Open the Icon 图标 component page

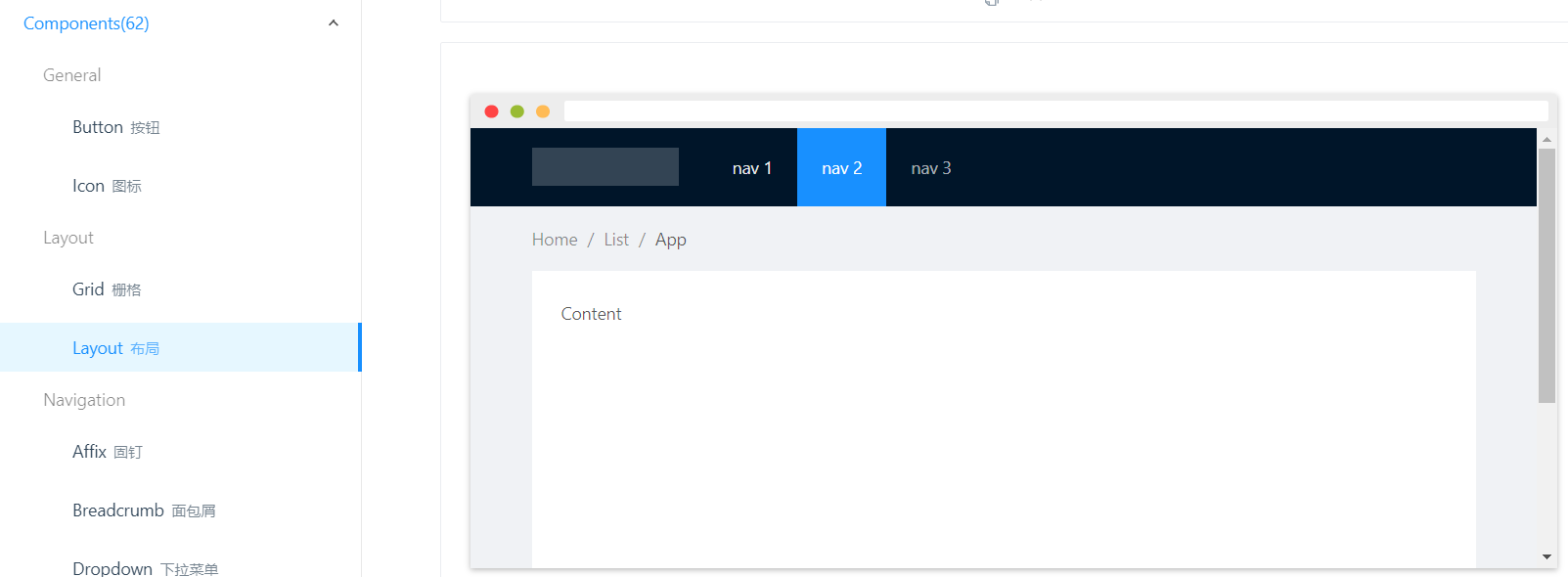[x=107, y=186]
